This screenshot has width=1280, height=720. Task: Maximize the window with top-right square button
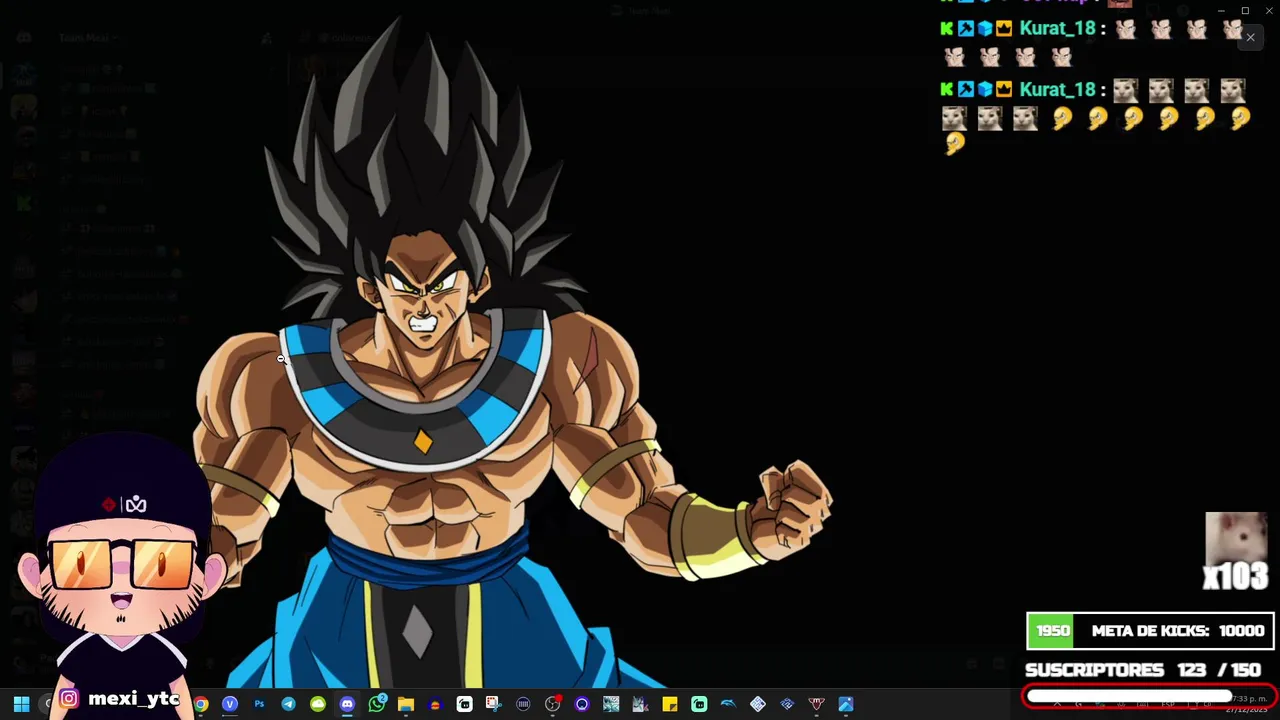pos(1245,11)
